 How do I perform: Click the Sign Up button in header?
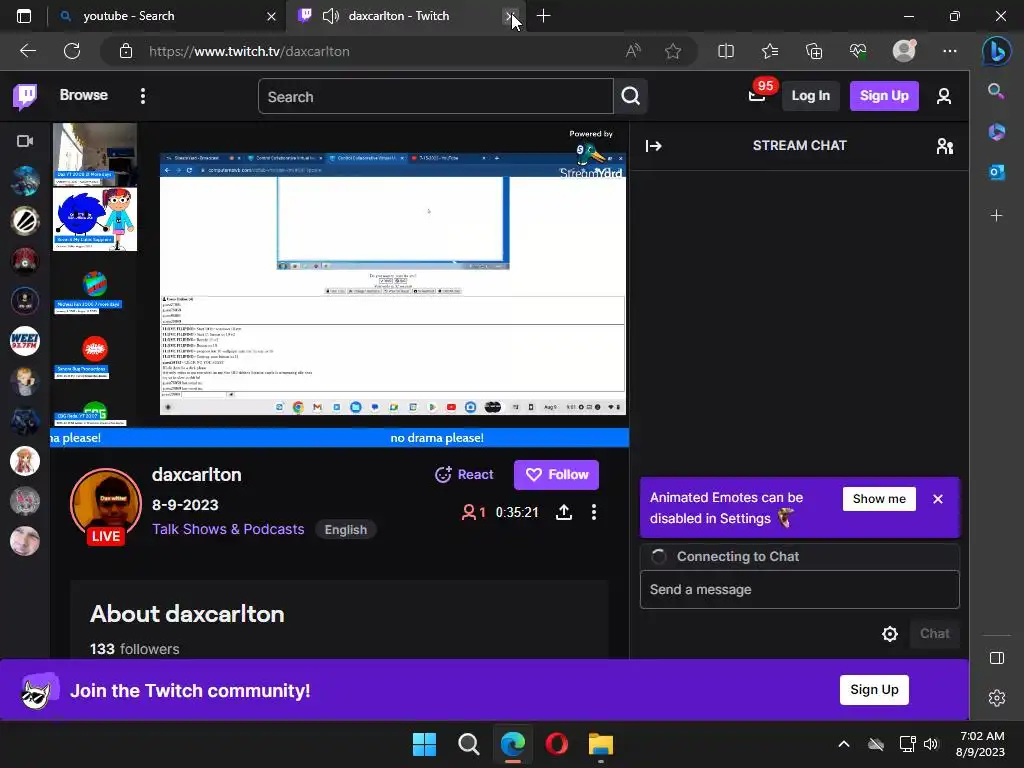coord(884,96)
